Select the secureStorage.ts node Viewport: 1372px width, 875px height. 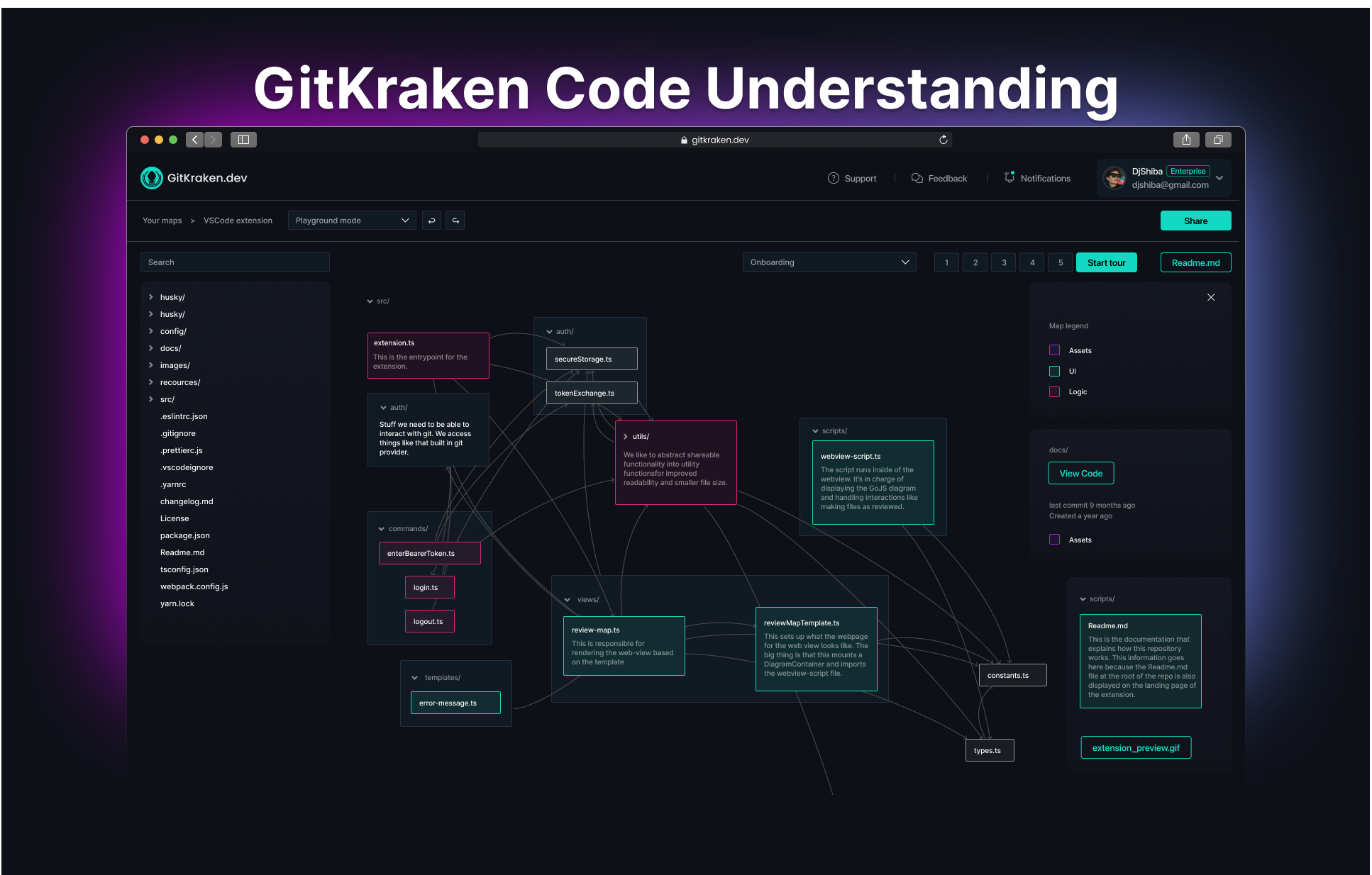[x=592, y=359]
